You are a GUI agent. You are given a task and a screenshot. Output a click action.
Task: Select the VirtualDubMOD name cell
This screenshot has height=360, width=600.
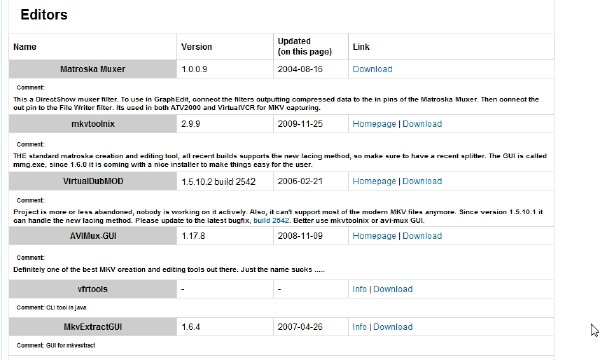[x=93, y=181]
